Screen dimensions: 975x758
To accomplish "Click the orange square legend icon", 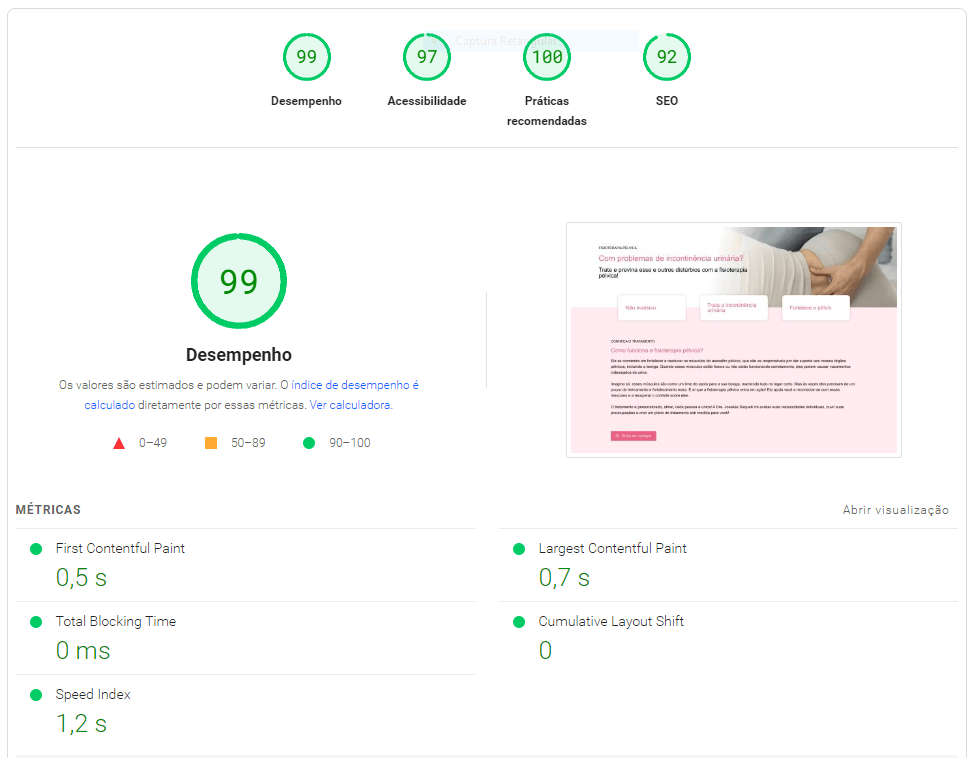I will coord(211,443).
